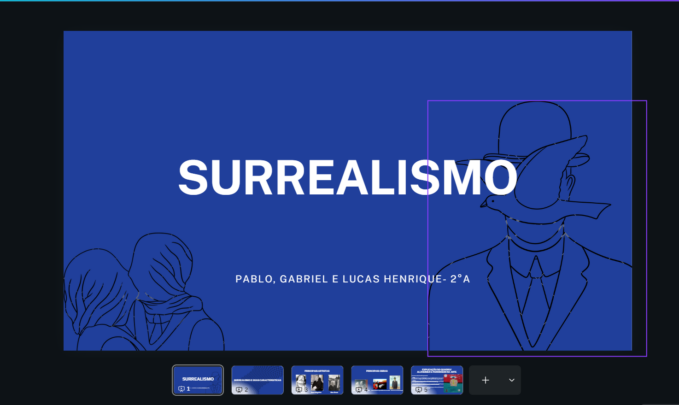Switch to the fourth slide thumbnail
The height and width of the screenshot is (405, 679).
tap(377, 376)
